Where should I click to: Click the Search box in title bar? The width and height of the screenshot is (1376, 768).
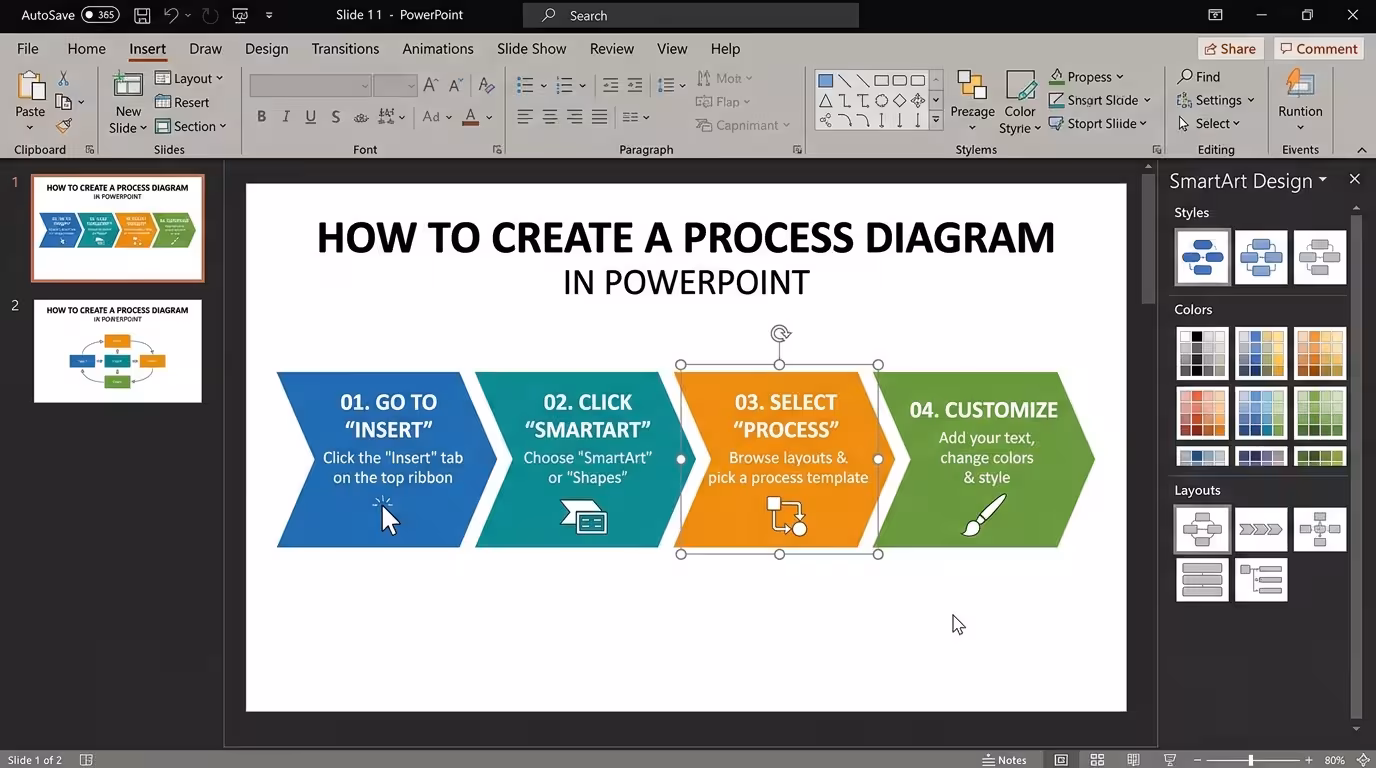[x=690, y=15]
